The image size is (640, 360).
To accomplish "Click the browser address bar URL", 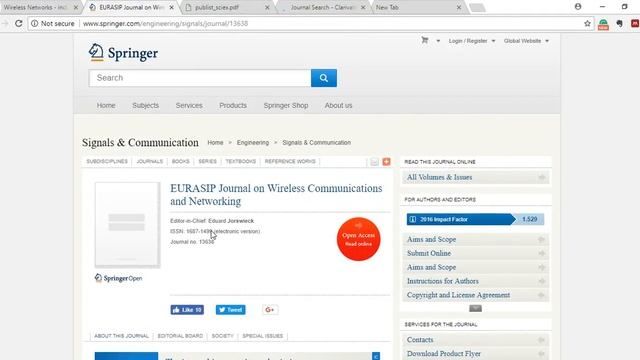I will (165, 24).
